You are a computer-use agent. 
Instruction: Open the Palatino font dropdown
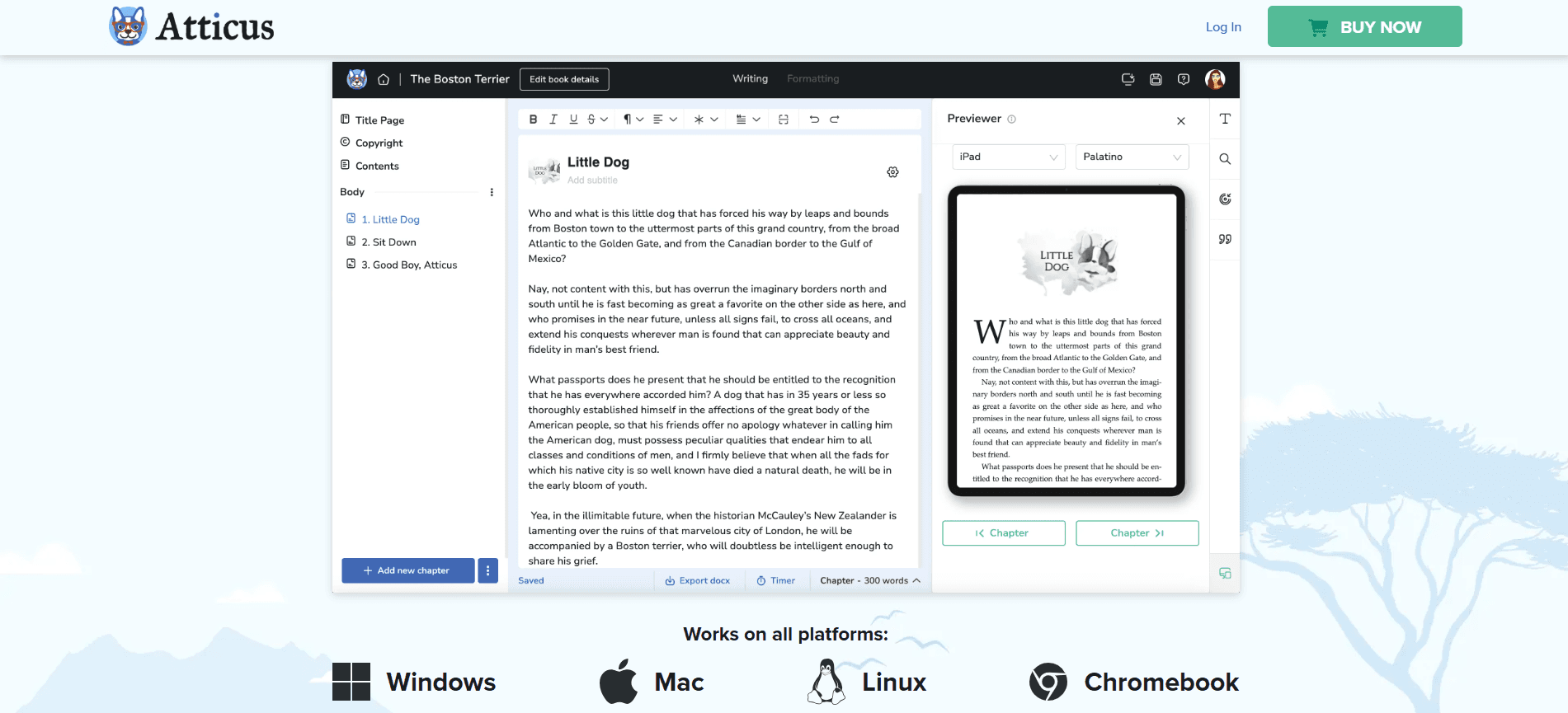click(1132, 157)
